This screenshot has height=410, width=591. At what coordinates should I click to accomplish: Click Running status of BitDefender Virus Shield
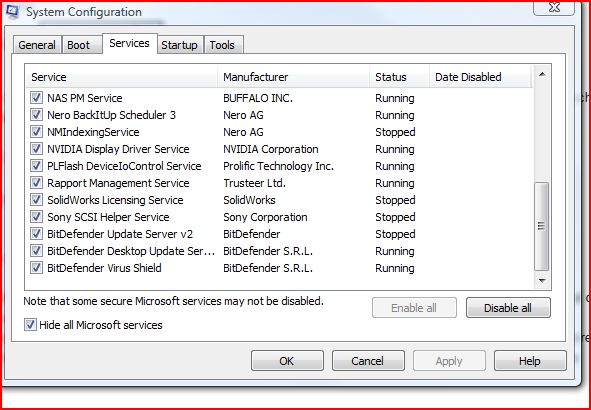(x=395, y=268)
